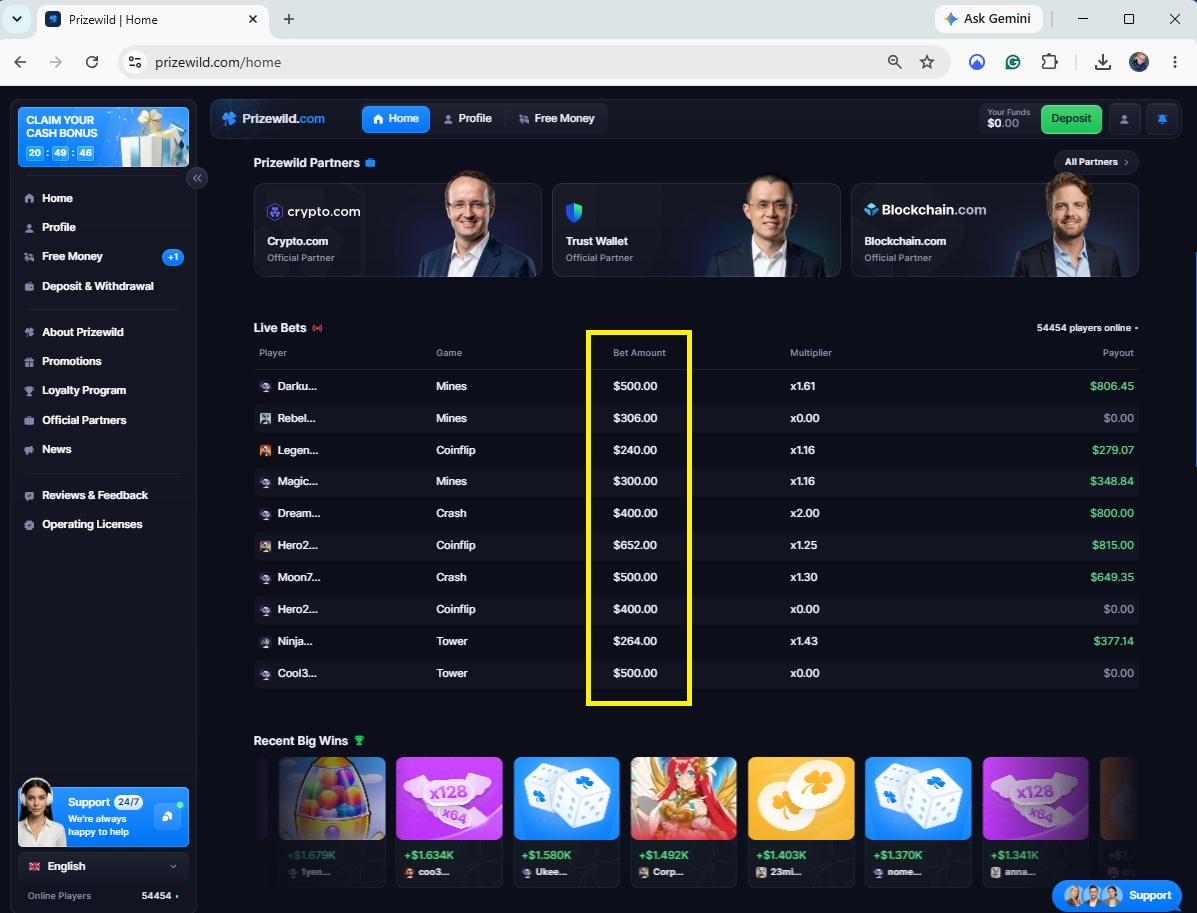Select the Profile tab in top navigation

coord(467,118)
